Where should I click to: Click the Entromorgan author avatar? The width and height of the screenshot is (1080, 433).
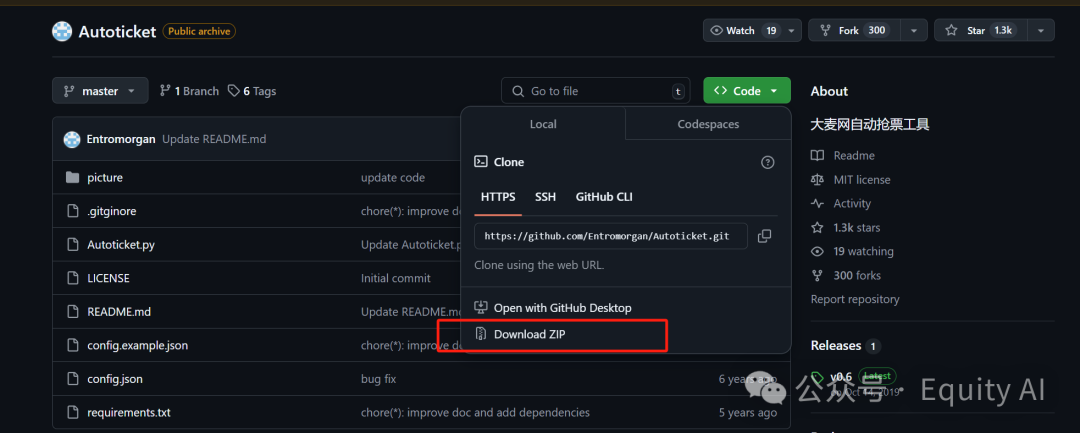click(72, 139)
